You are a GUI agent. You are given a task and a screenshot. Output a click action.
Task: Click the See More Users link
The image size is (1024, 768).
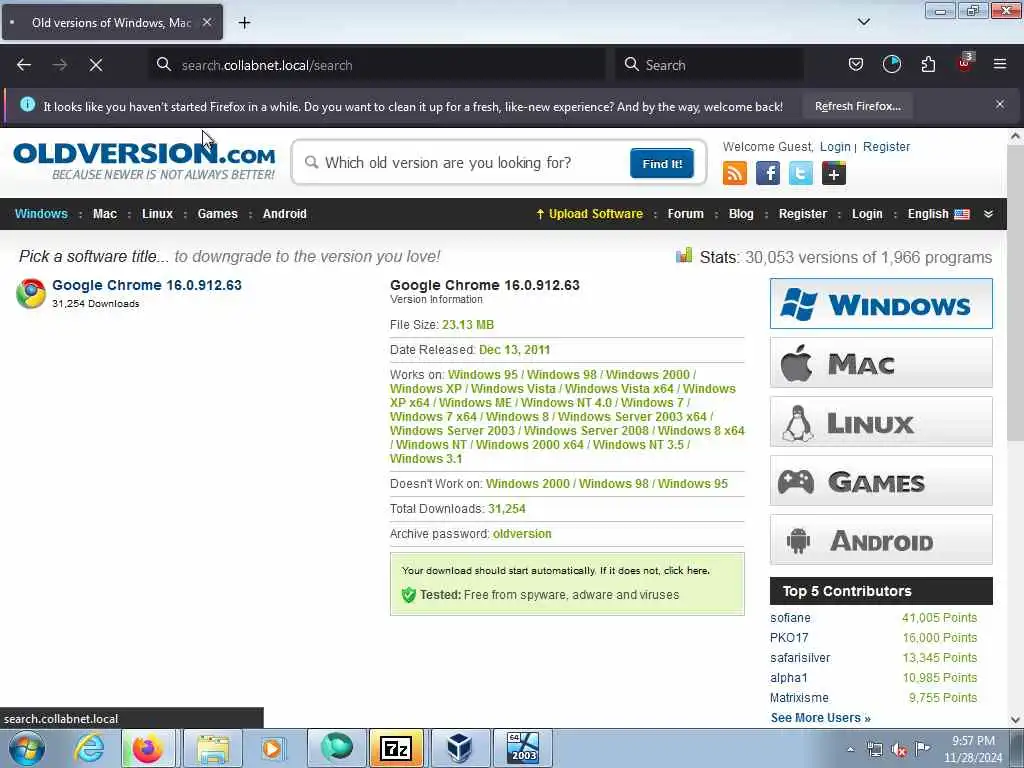[820, 718]
